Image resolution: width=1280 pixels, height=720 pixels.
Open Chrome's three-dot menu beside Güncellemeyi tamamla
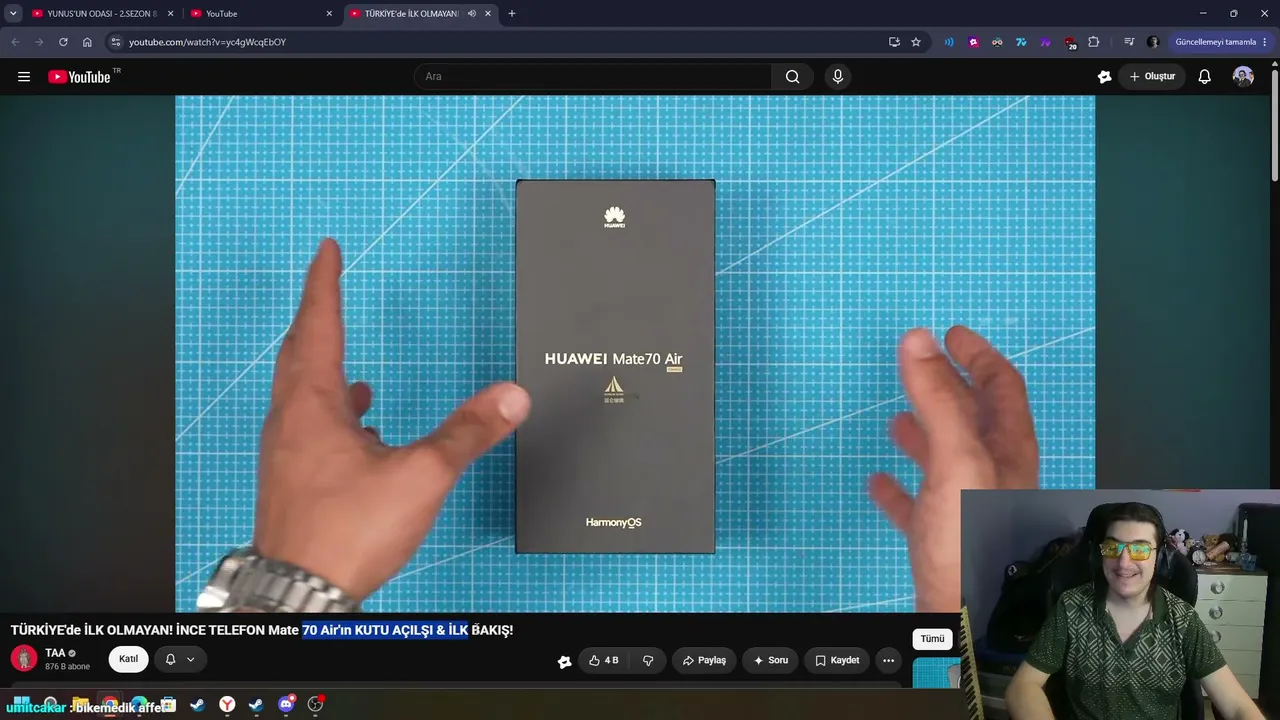(x=1266, y=42)
